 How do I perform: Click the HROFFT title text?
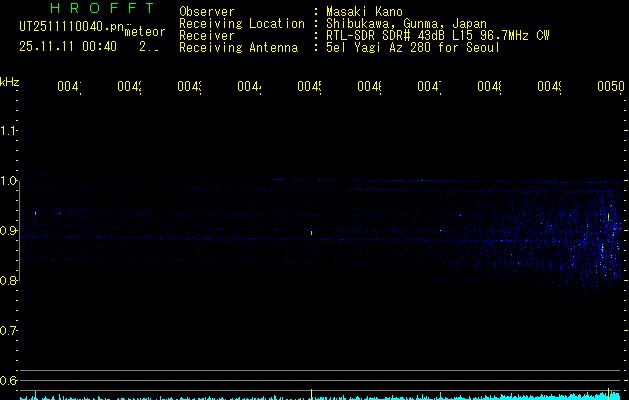[x=96, y=9]
